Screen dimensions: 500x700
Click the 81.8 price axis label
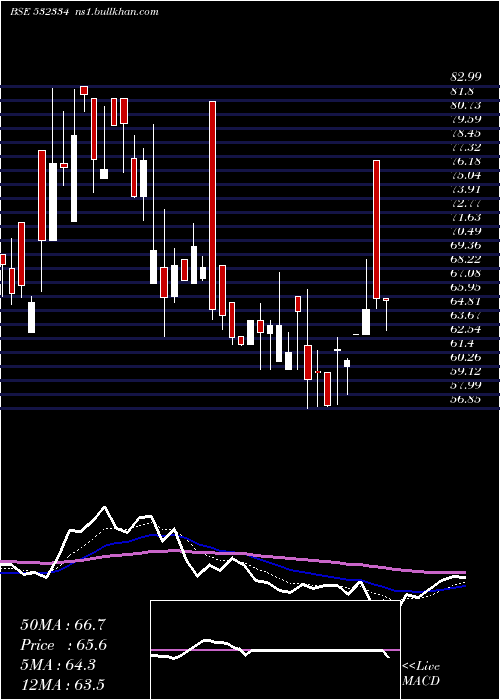pos(461,92)
